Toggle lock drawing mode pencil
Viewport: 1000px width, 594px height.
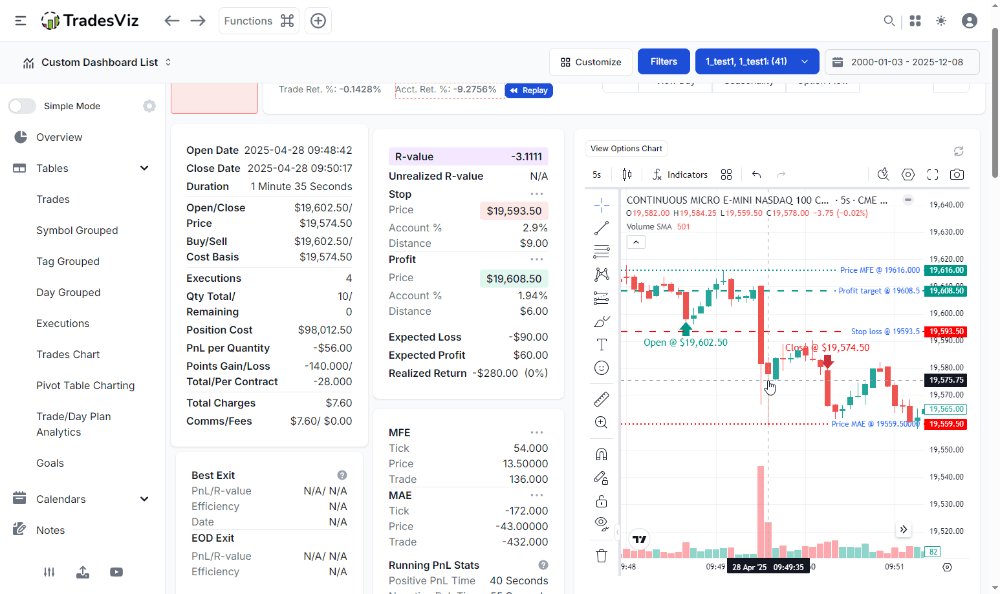601,477
